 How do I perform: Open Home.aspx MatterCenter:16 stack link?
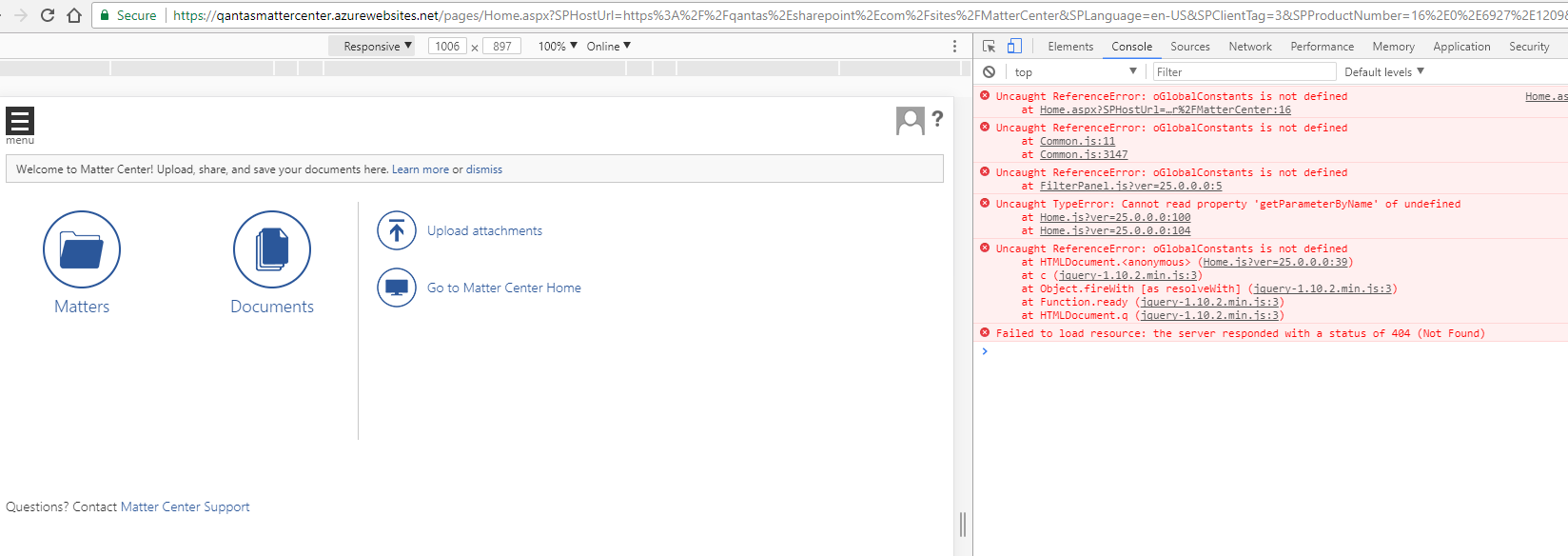(1166, 109)
